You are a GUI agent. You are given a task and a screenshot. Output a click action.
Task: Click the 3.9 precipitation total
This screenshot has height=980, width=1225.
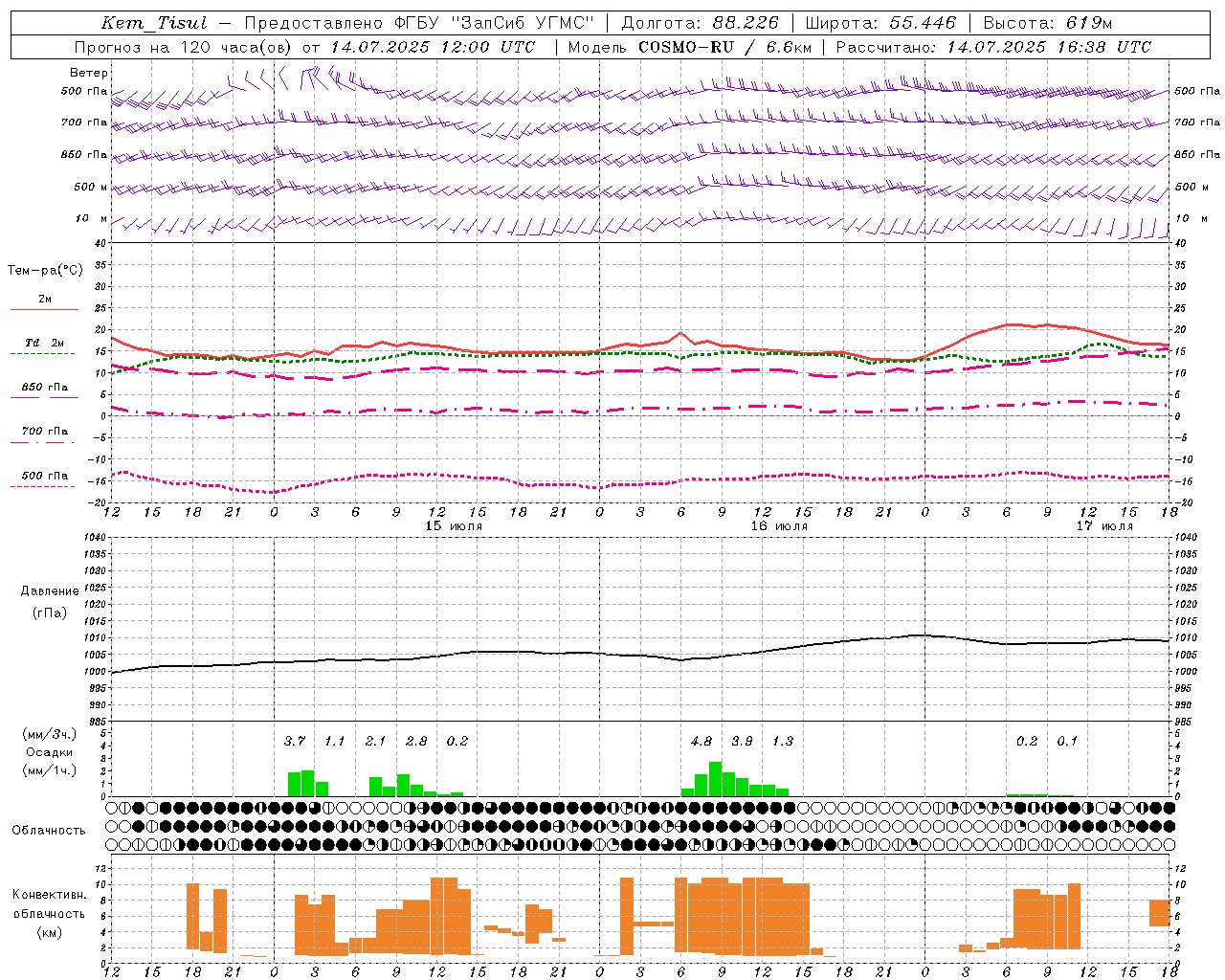point(742,741)
